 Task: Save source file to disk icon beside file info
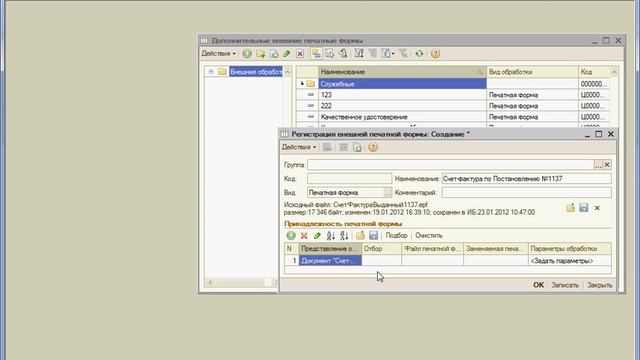[584, 208]
